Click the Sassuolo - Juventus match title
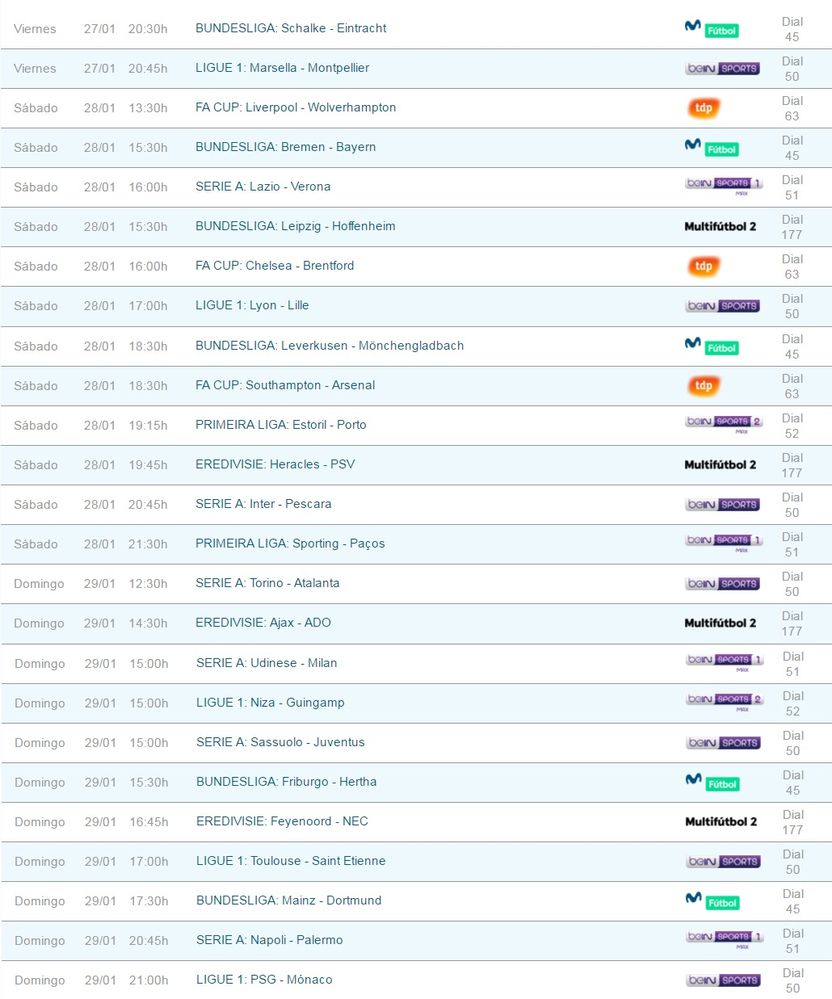The height and width of the screenshot is (999, 832). click(280, 742)
